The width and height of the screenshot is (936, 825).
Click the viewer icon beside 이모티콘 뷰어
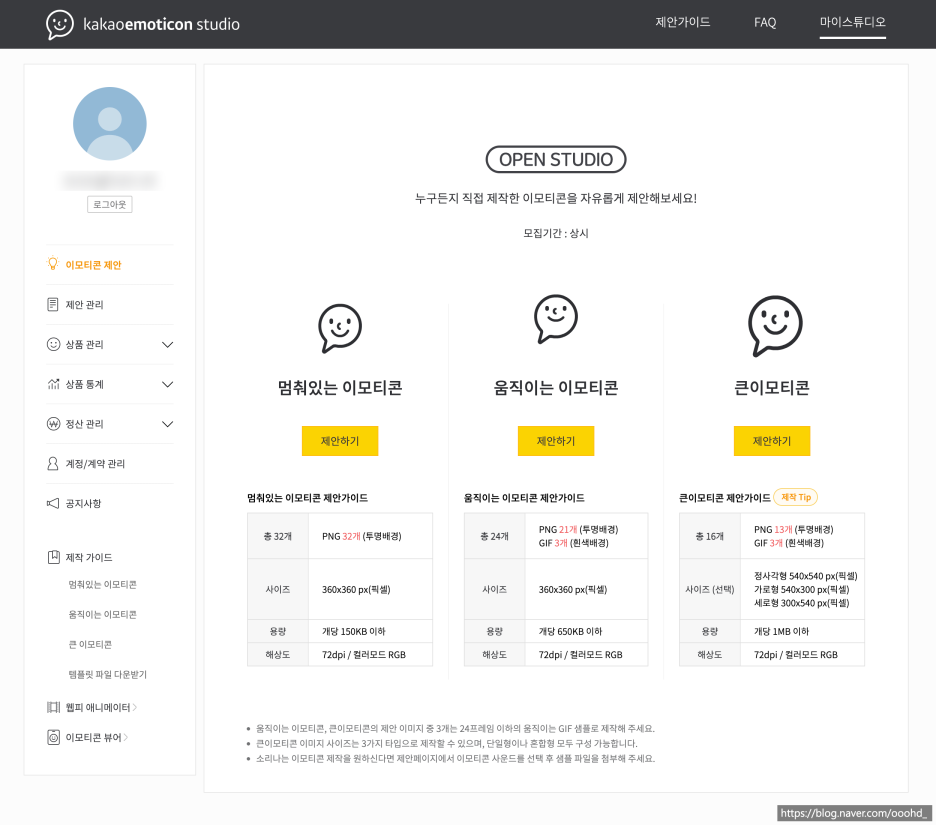click(x=53, y=737)
